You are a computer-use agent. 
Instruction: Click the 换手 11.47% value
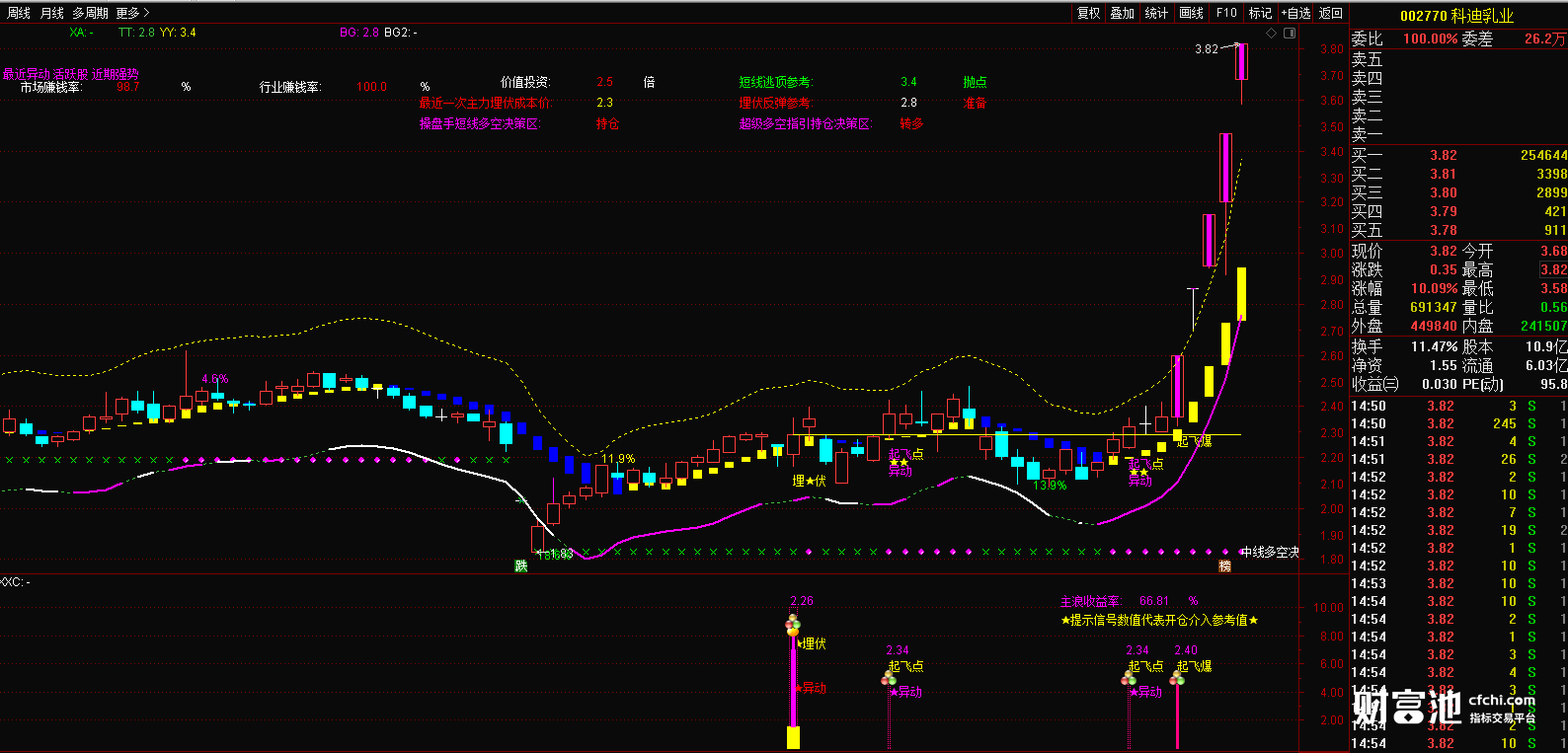1434,346
